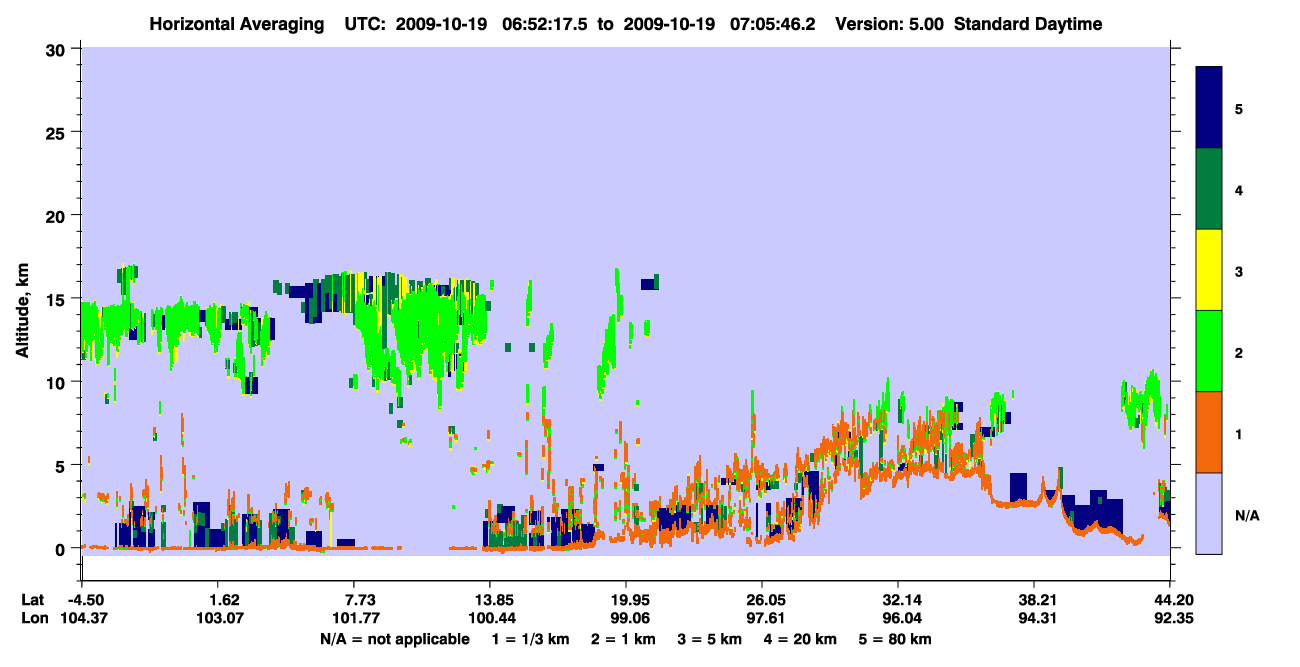This screenshot has height=667, width=1300.
Task: Click the legend text '2 = 1 km'
Action: (622, 639)
